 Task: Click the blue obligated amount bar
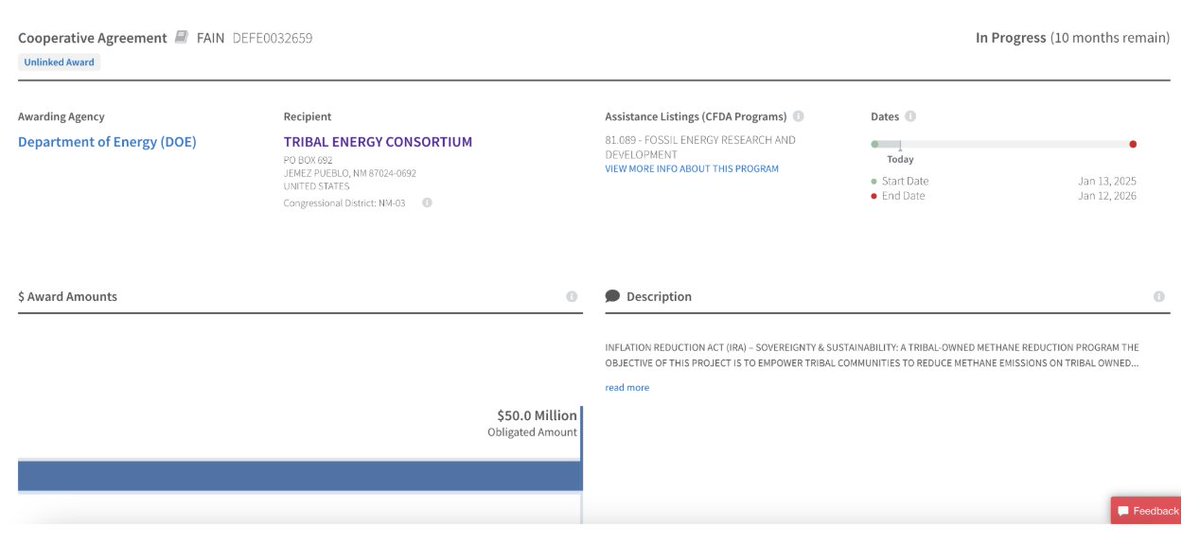[x=300, y=476]
